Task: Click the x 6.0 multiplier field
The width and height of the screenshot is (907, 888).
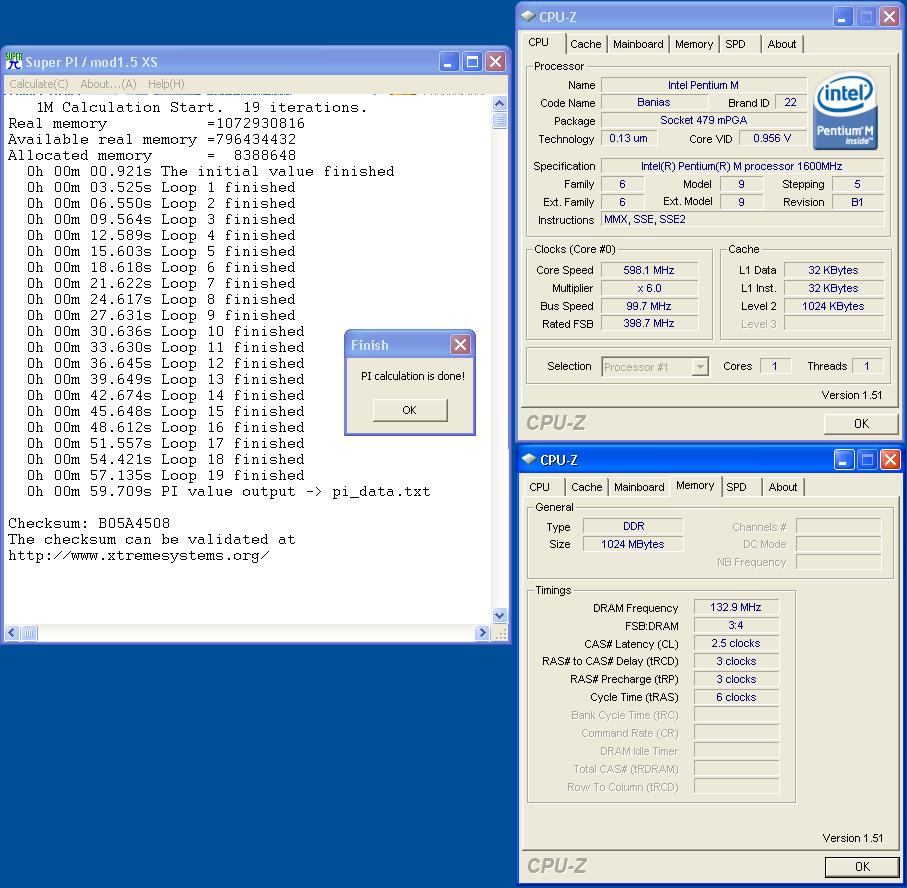Action: pos(649,288)
